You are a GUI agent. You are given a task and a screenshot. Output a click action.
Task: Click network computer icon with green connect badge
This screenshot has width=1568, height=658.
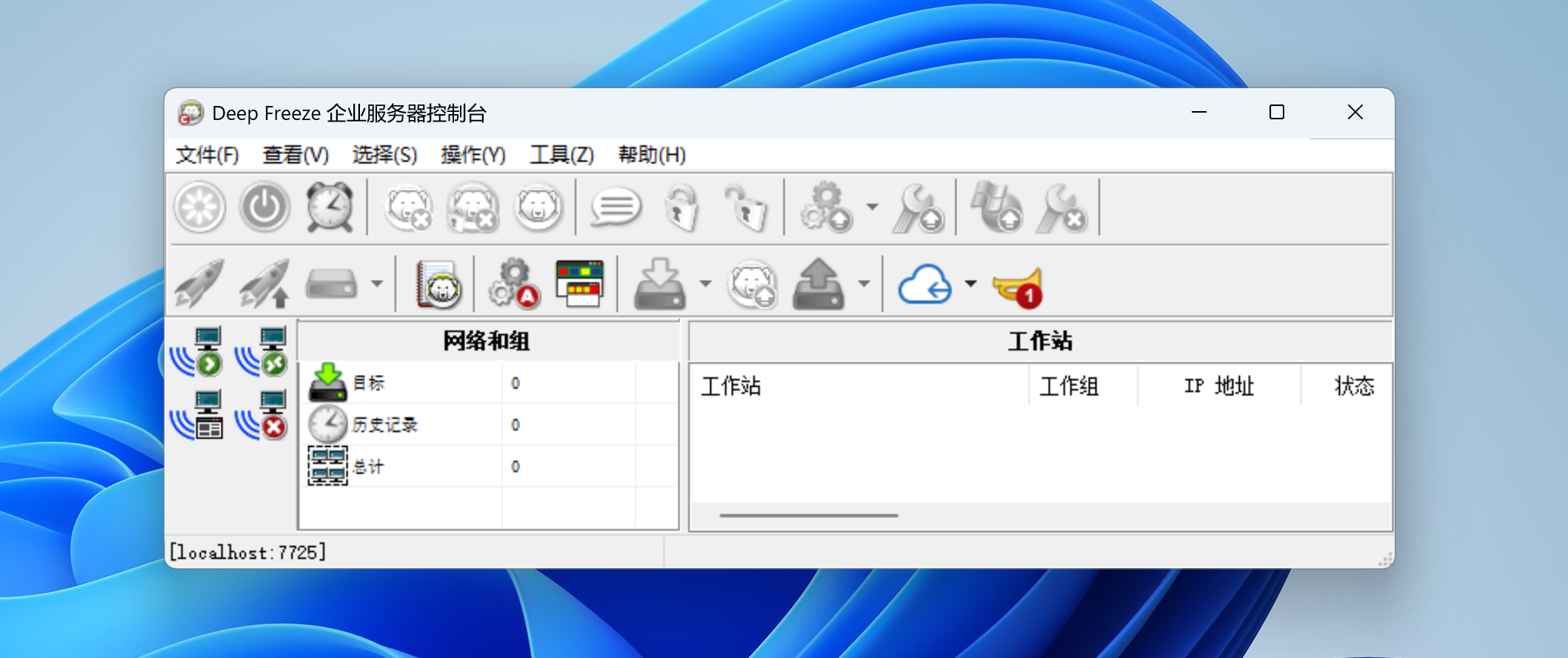coord(261,351)
